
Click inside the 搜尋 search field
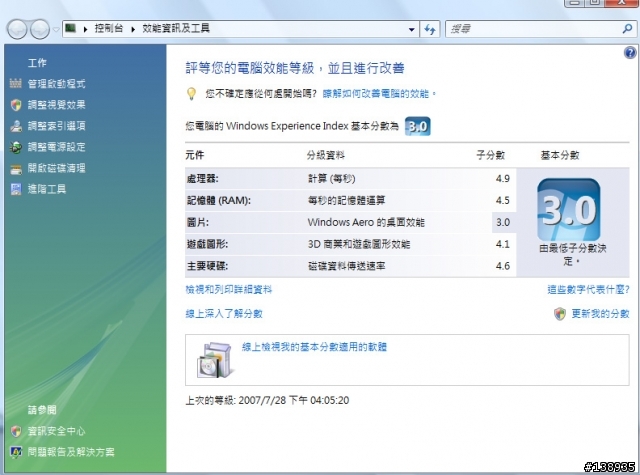click(x=533, y=29)
